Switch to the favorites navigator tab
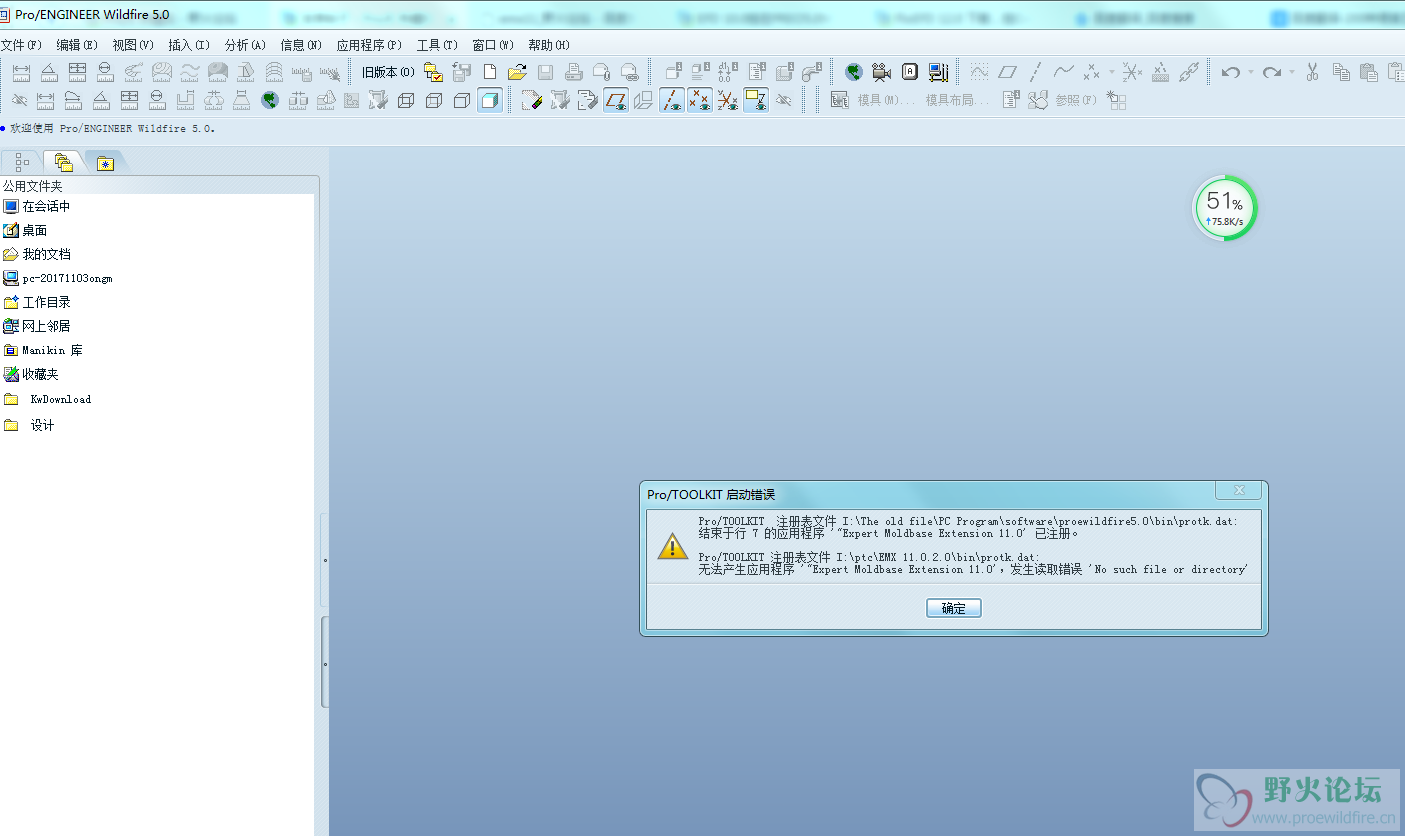This screenshot has width=1405, height=836. [105, 162]
